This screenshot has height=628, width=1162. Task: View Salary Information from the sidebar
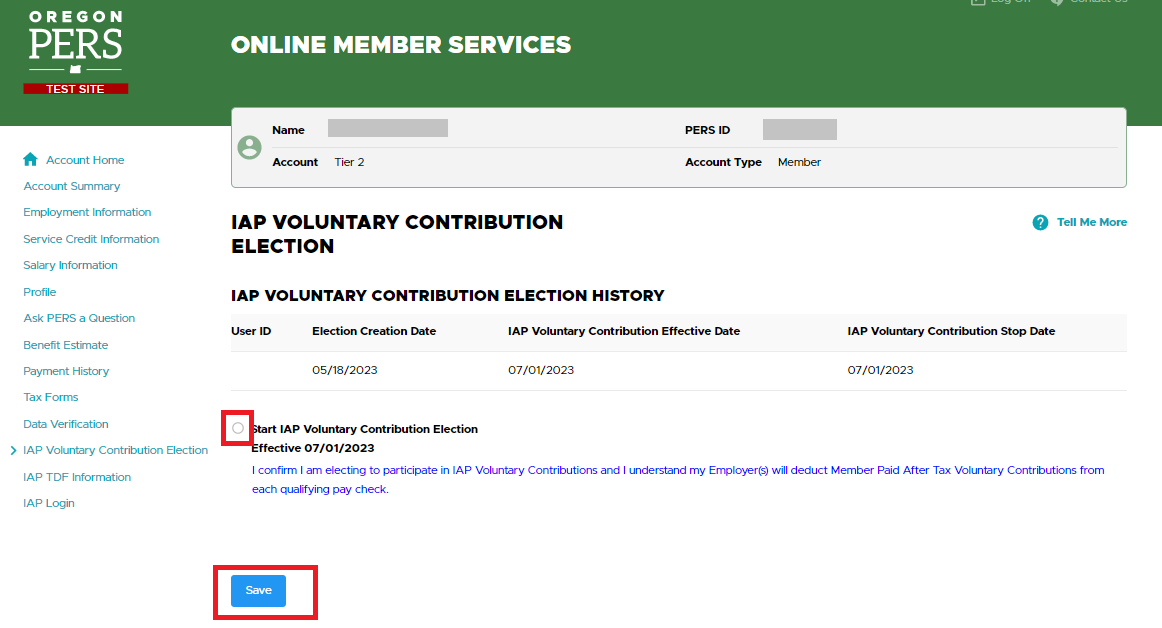(70, 266)
